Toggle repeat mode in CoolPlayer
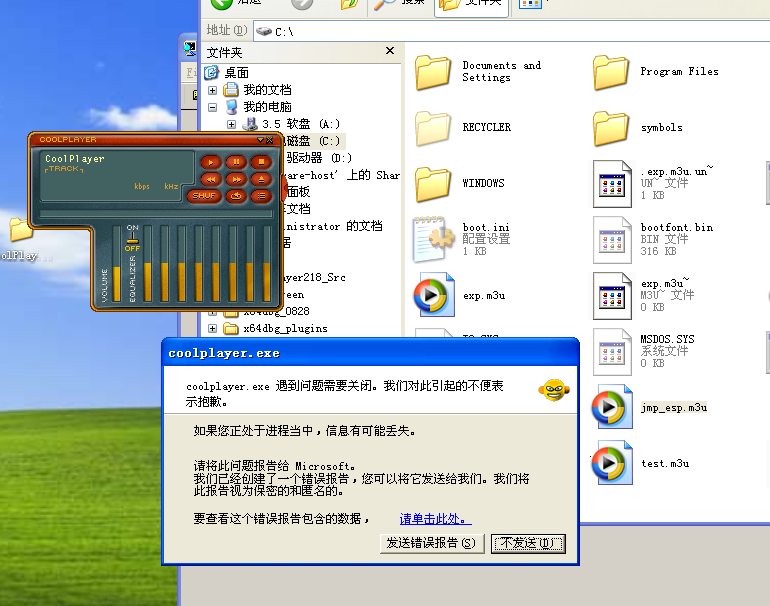Viewport: 770px width, 606px height. click(236, 196)
